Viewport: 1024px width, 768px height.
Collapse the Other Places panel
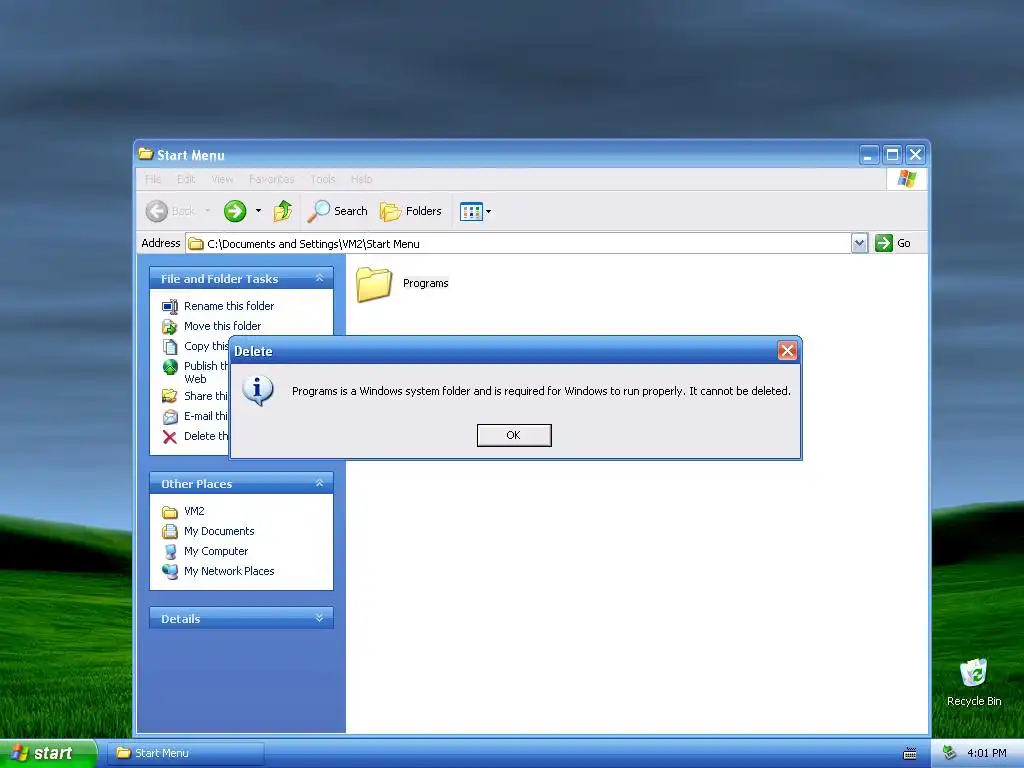pos(319,483)
